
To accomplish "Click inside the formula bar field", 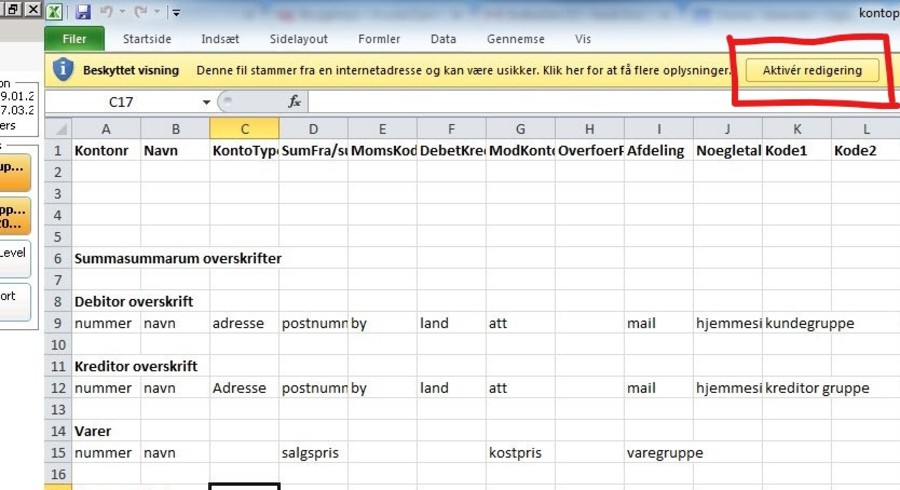I will (x=604, y=102).
